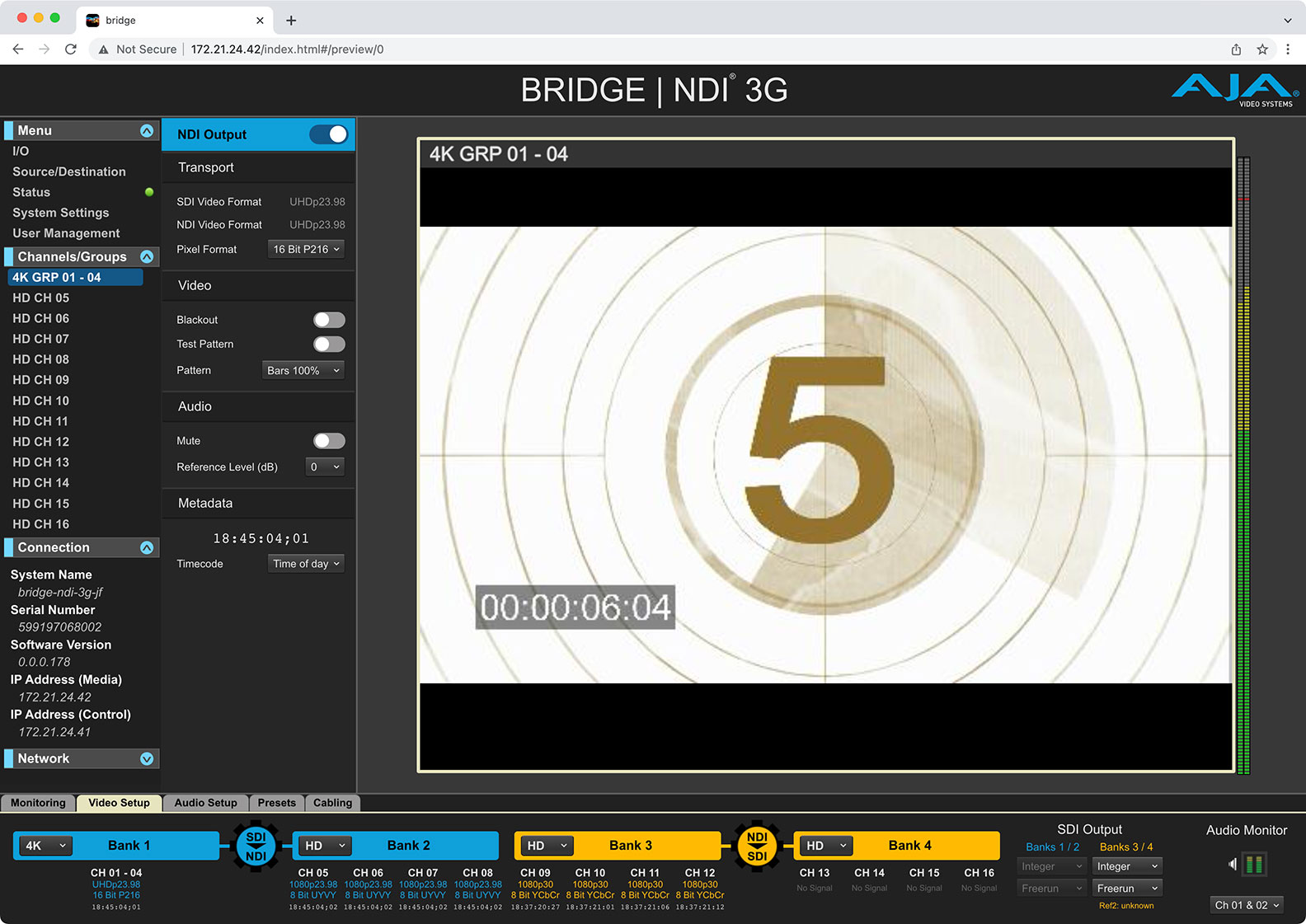Collapse the Menu section arrow icon
This screenshot has width=1306, height=924.
147,131
